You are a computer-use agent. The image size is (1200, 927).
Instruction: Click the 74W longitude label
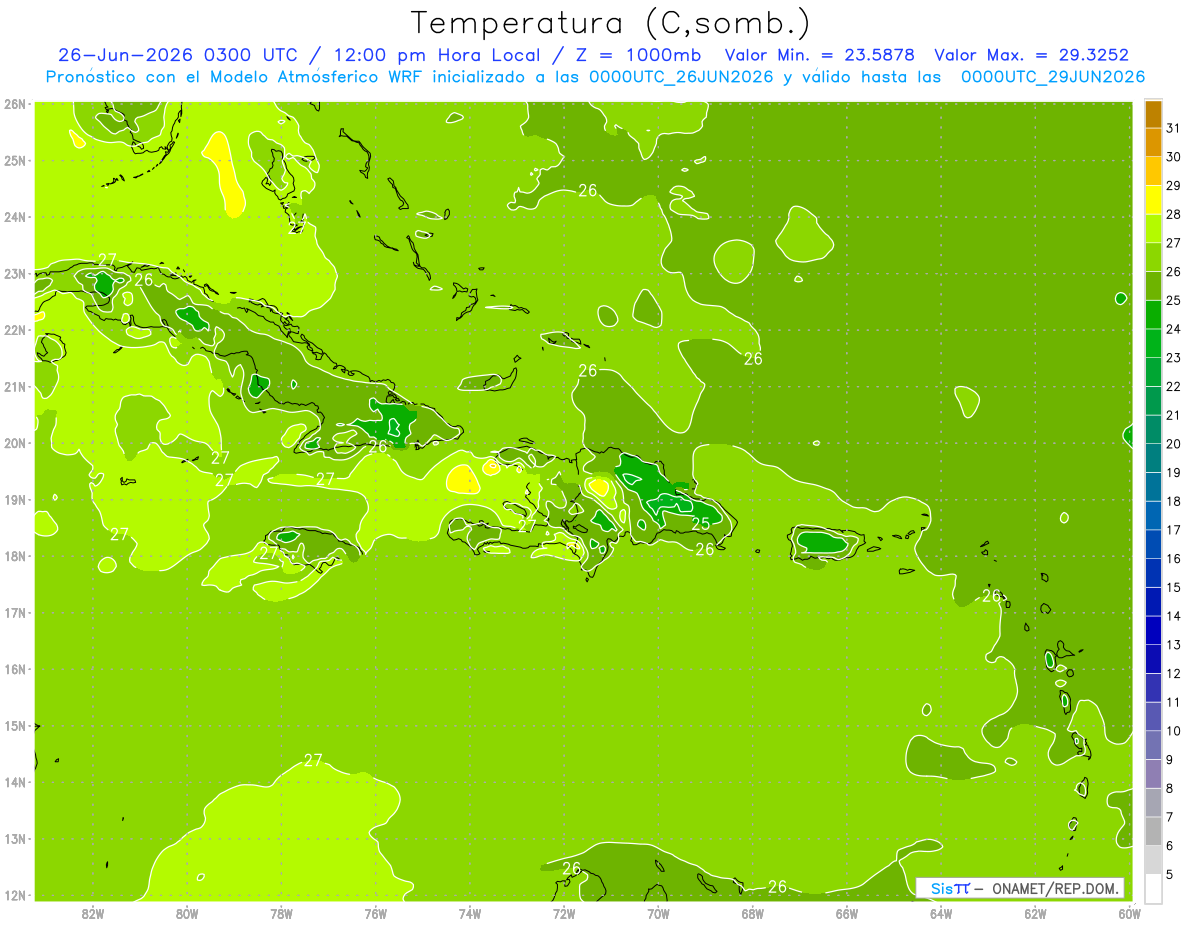(470, 913)
